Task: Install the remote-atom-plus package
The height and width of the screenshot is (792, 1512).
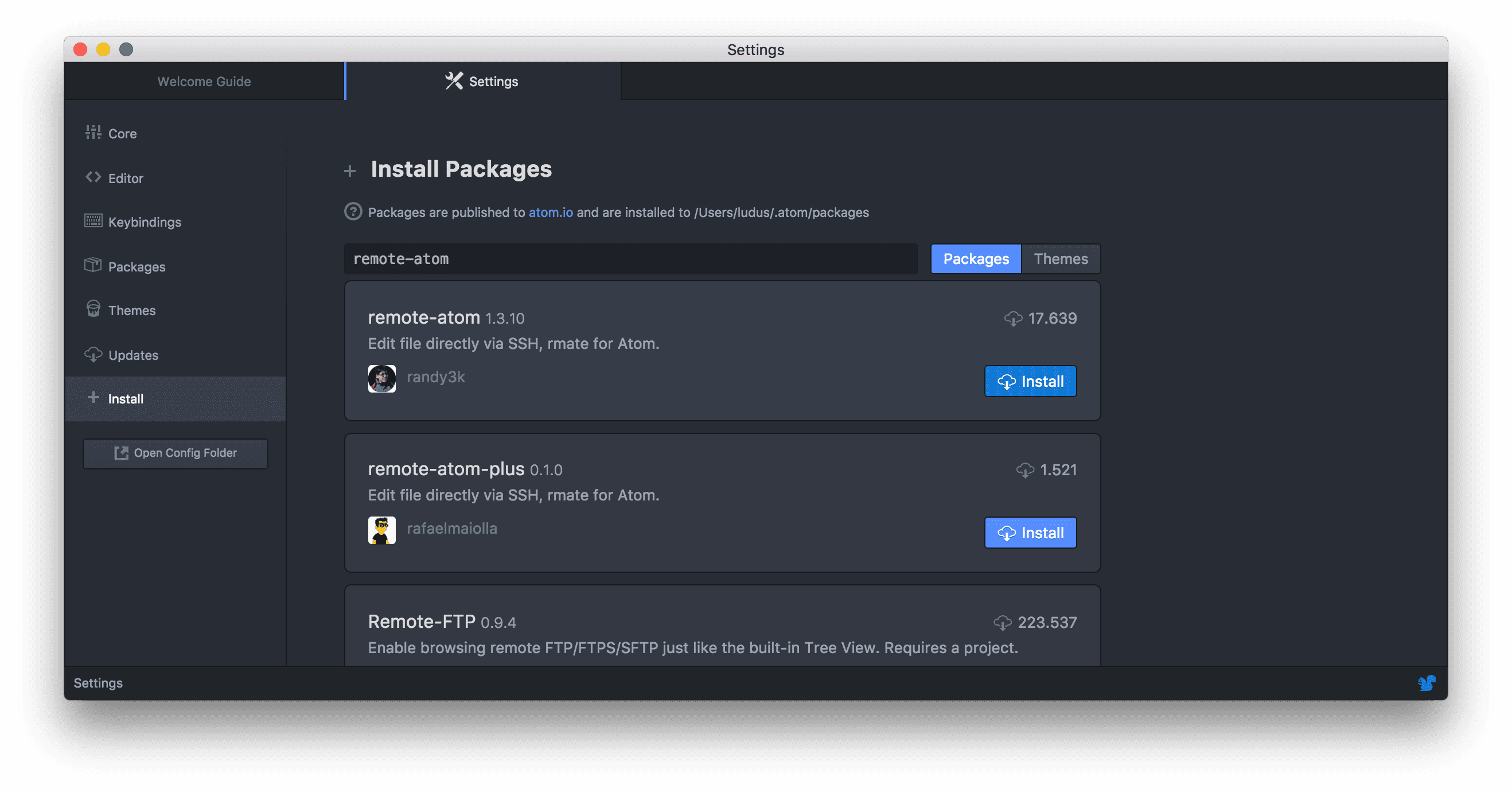Action: [1030, 533]
